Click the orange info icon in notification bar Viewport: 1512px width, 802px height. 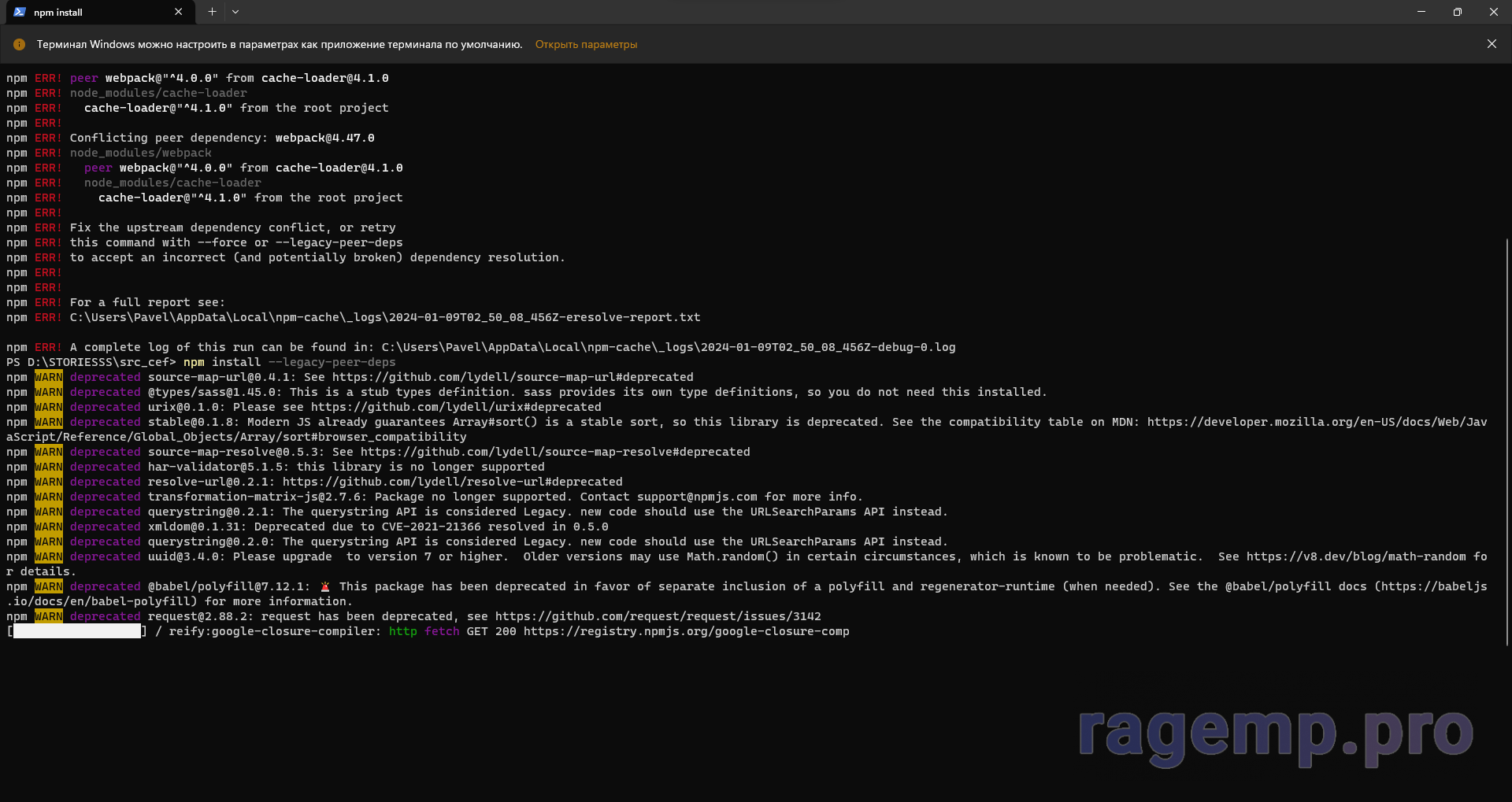[x=20, y=45]
